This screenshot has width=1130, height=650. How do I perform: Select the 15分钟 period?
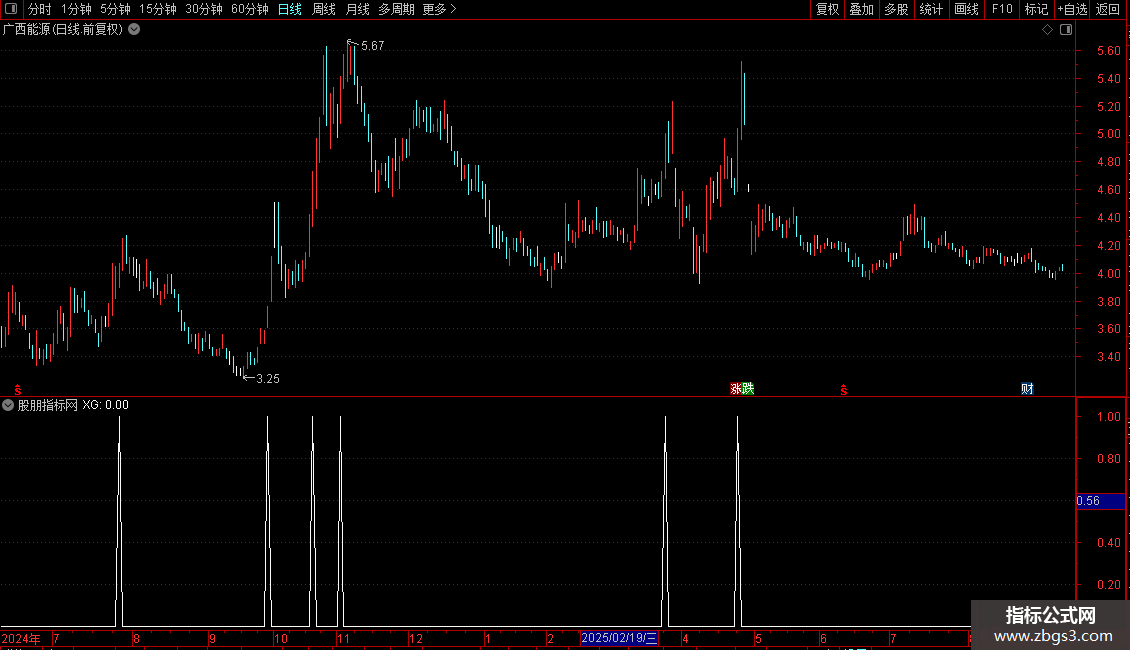pos(158,9)
